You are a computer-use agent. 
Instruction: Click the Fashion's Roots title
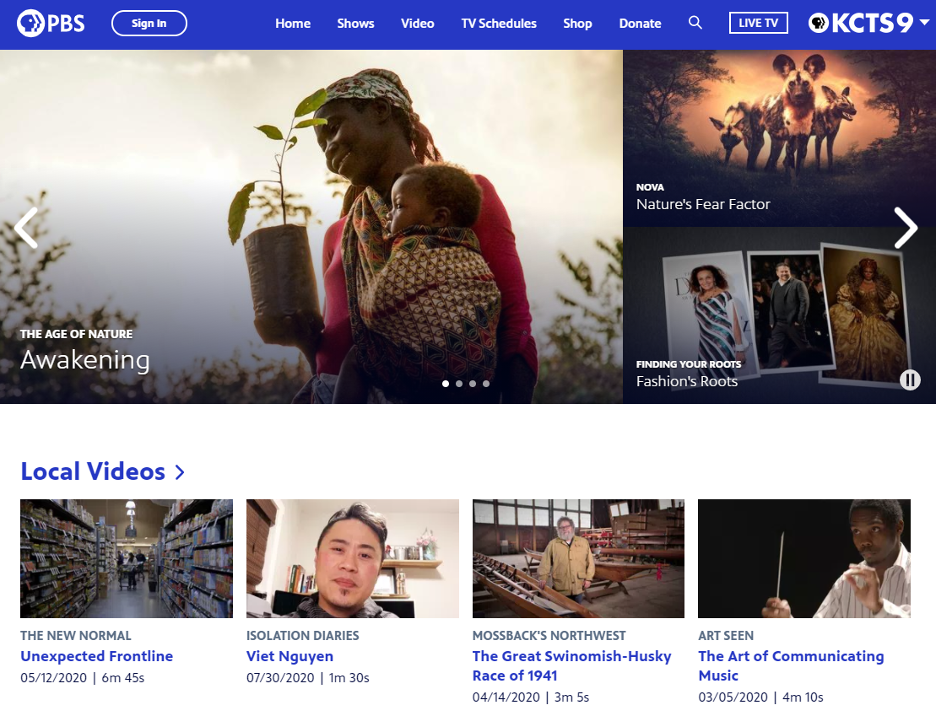point(686,381)
